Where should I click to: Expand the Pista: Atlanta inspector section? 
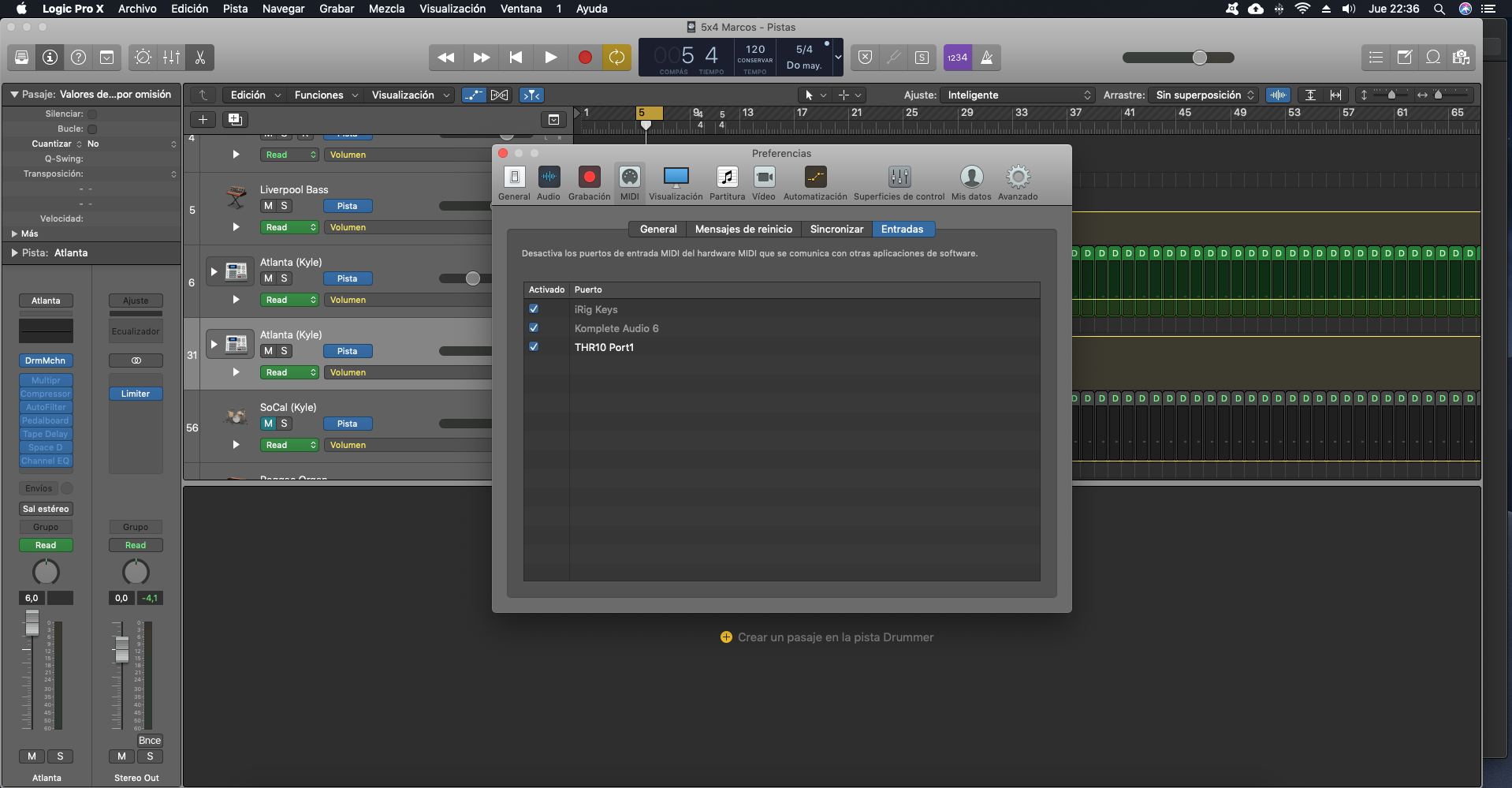tap(14, 253)
